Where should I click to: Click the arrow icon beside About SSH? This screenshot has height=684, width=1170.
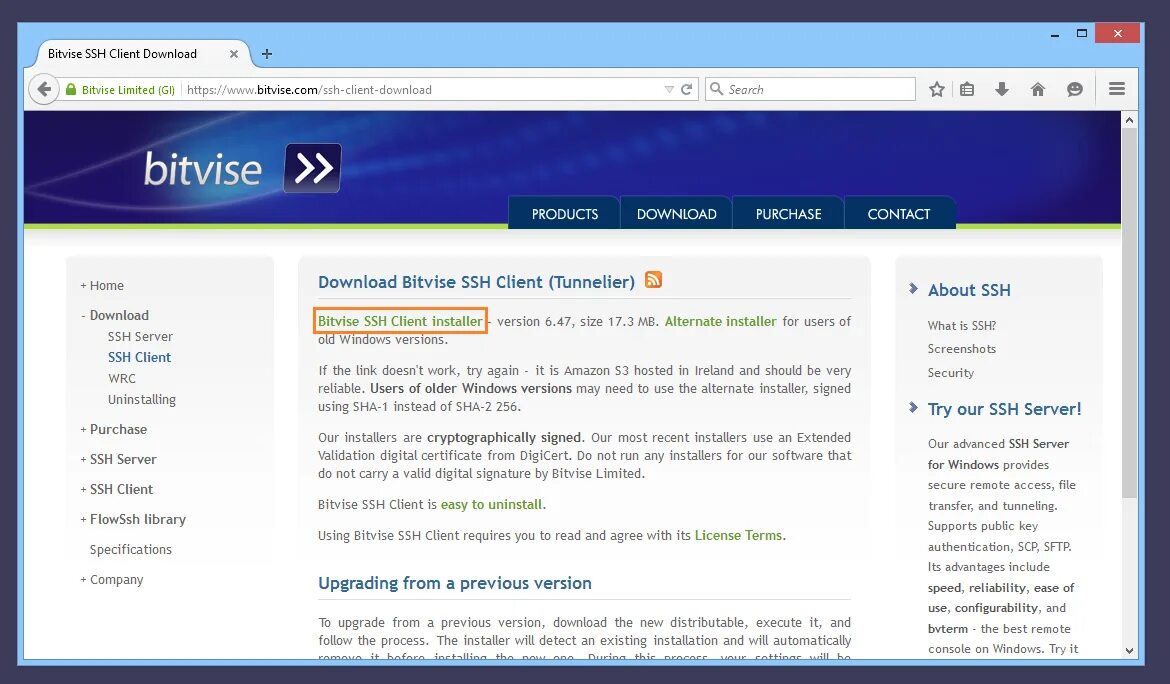click(x=913, y=289)
